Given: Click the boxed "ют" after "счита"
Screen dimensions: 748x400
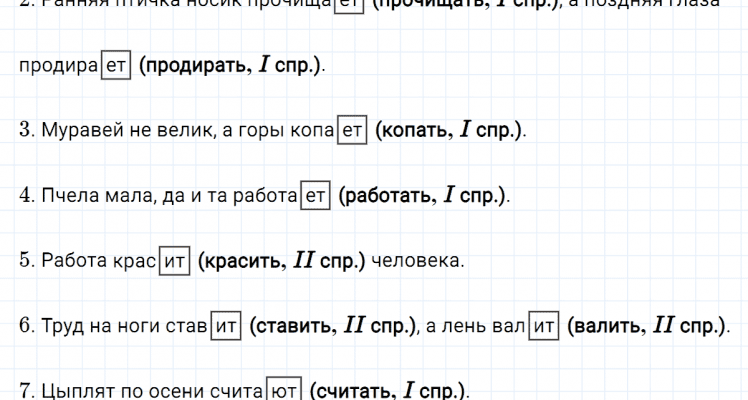Looking at the screenshot, I should [283, 390].
